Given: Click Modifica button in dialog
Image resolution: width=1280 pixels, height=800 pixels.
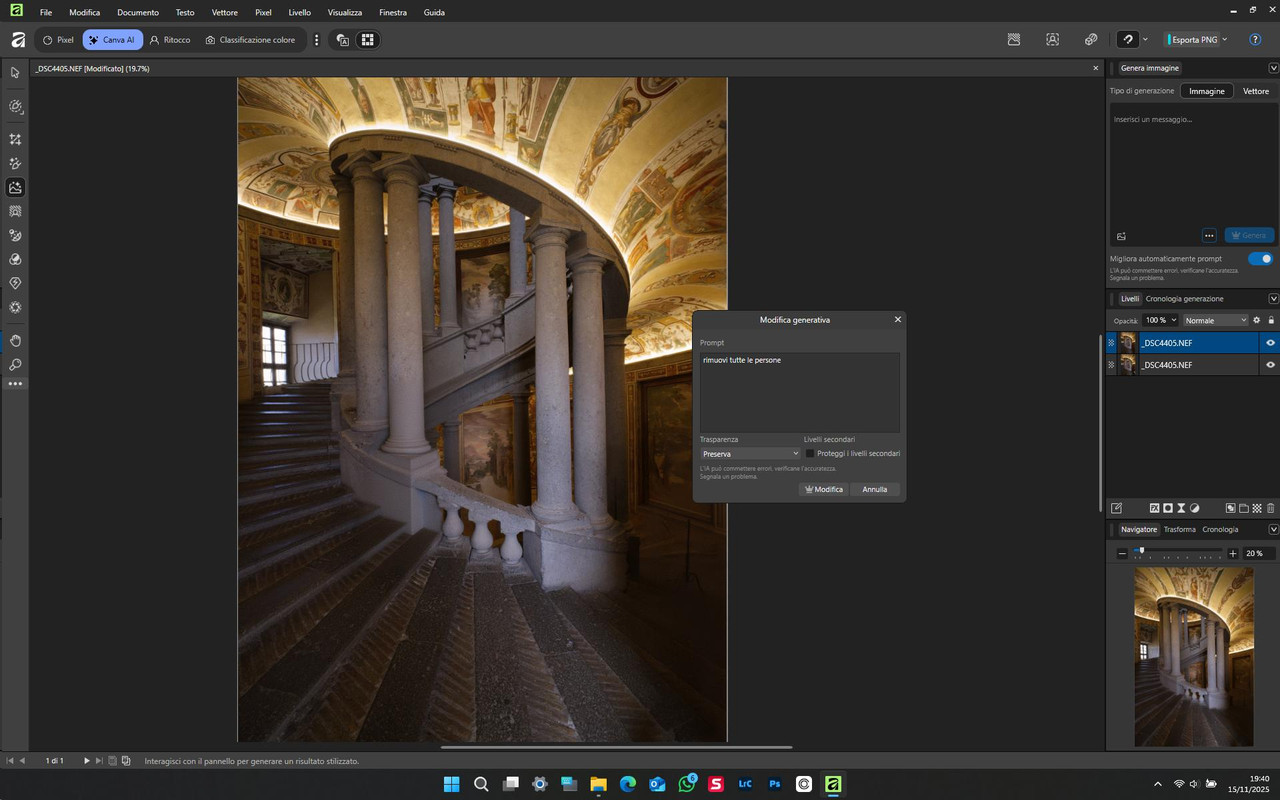Looking at the screenshot, I should click(x=825, y=489).
